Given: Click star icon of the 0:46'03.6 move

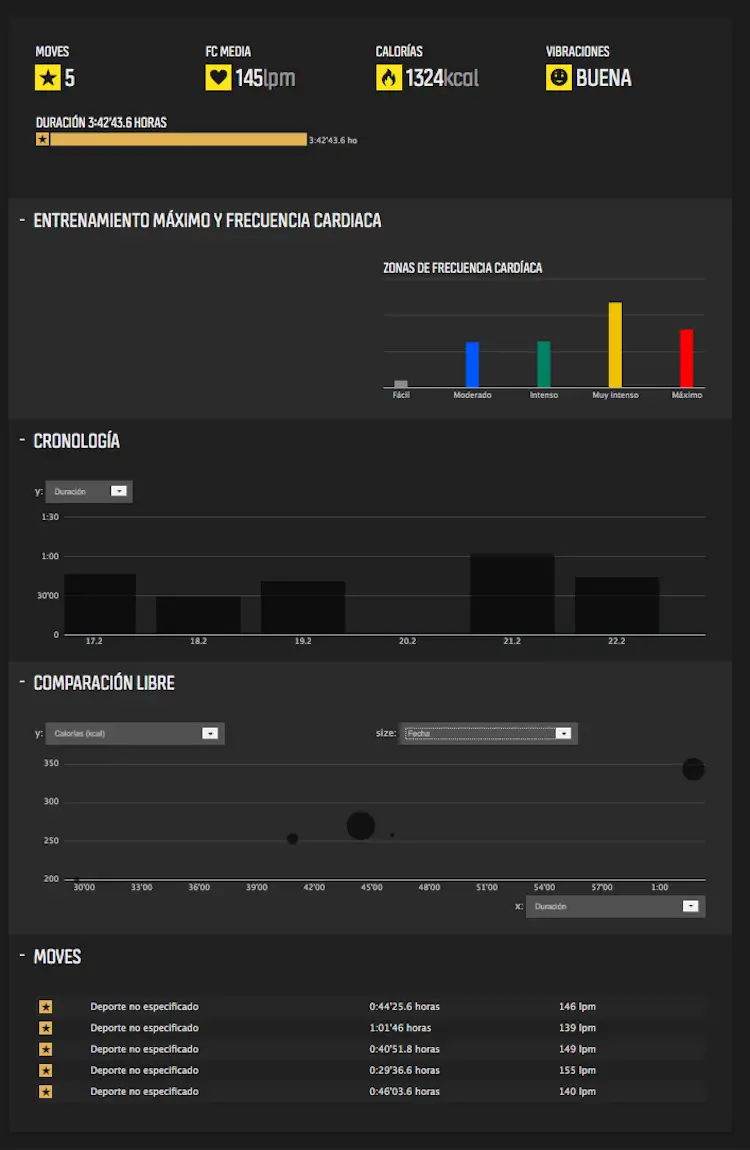Looking at the screenshot, I should pos(45,1092).
